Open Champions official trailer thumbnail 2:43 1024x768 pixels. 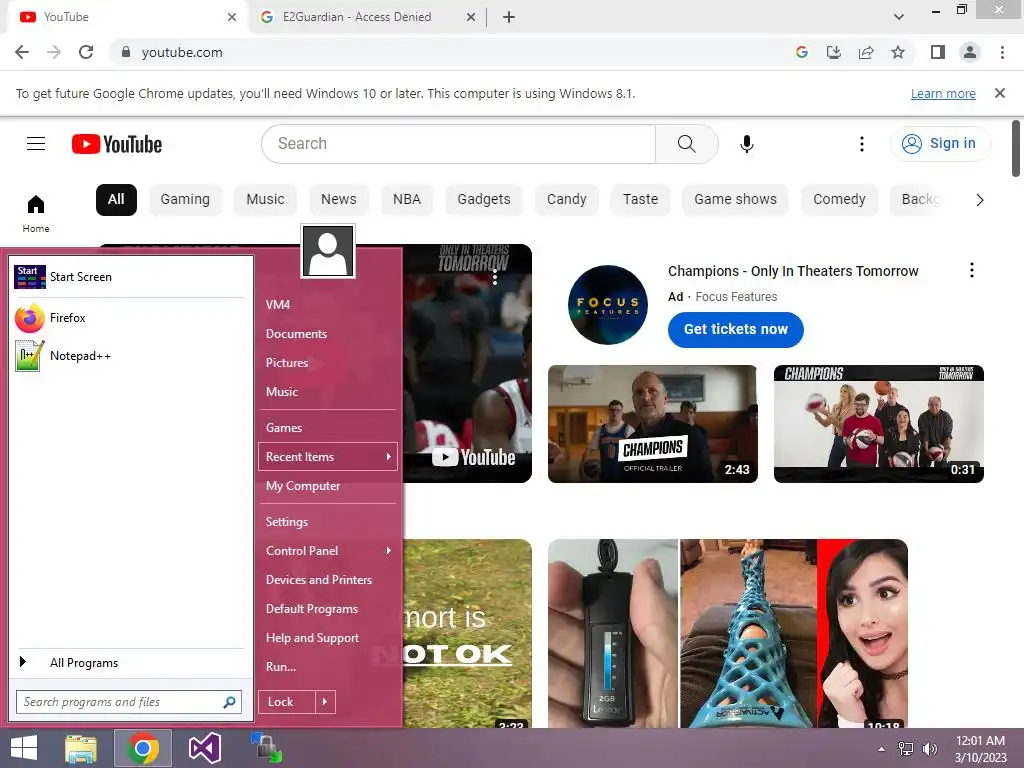coord(652,424)
